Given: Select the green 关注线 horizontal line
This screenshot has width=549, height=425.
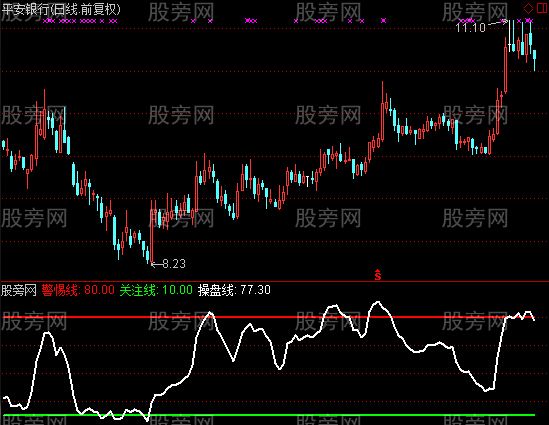Looking at the screenshot, I should click(x=269, y=415).
